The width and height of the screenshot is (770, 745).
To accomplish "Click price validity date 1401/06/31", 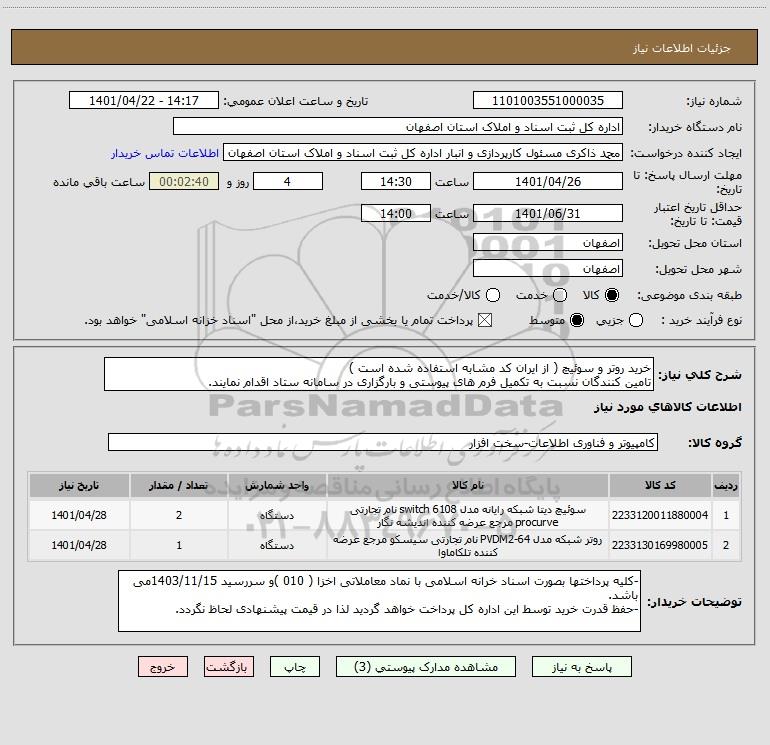I will coord(548,213).
